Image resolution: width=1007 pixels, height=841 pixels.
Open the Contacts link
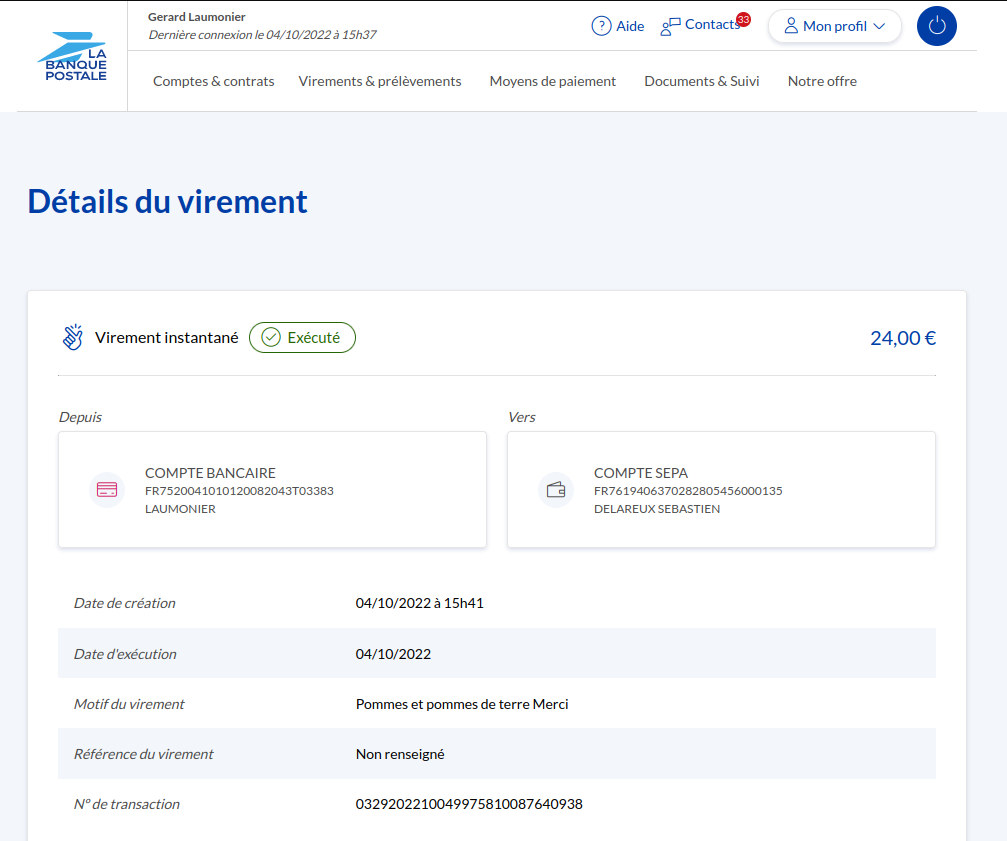[711, 25]
